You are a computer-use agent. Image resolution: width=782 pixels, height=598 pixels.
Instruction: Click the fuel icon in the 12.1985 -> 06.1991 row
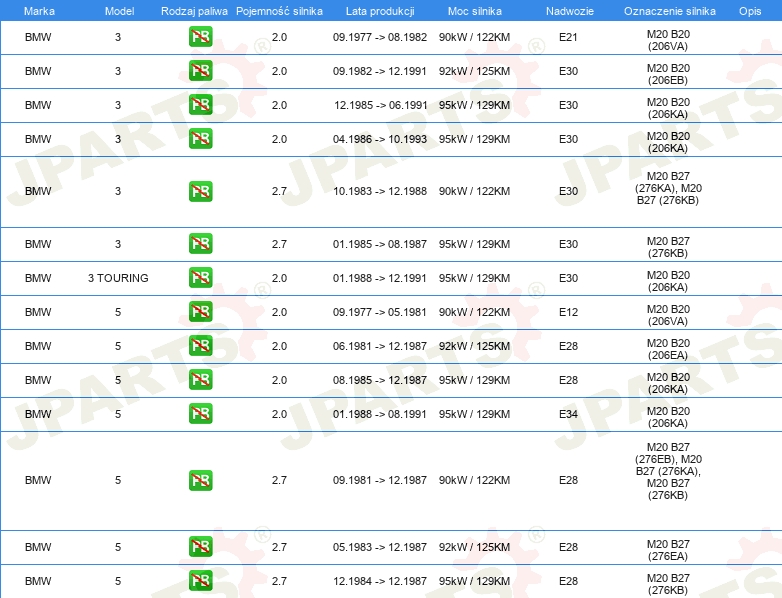click(200, 105)
